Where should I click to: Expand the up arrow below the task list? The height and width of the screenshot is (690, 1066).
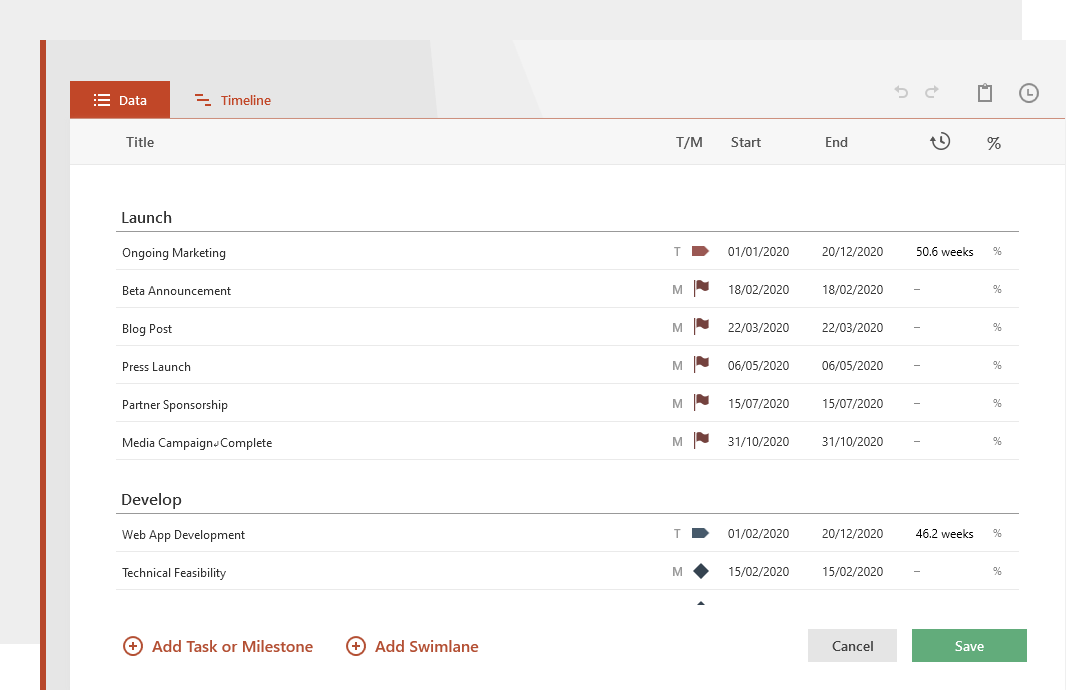(701, 603)
